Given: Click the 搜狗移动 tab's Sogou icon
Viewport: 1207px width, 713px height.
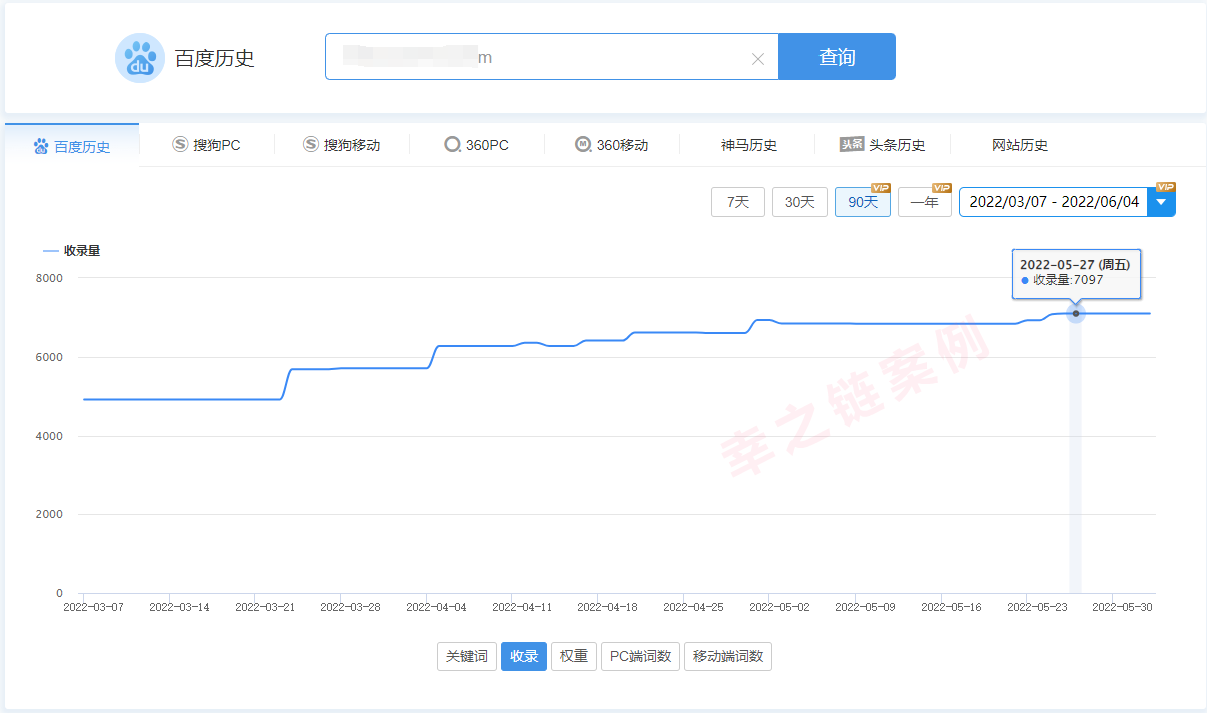Looking at the screenshot, I should pos(311,145).
